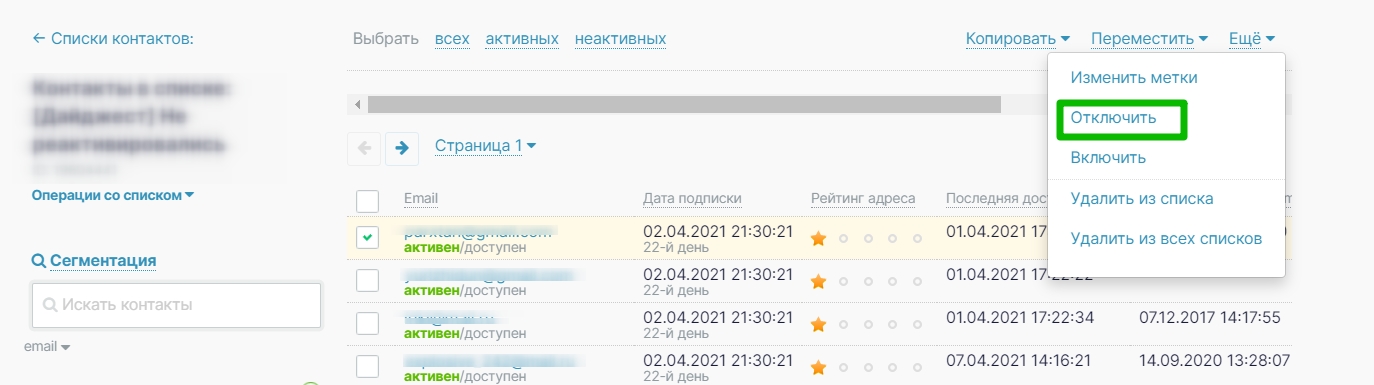The image size is (1374, 385).
Task: Check the second contact row checkbox
Action: (x=368, y=280)
